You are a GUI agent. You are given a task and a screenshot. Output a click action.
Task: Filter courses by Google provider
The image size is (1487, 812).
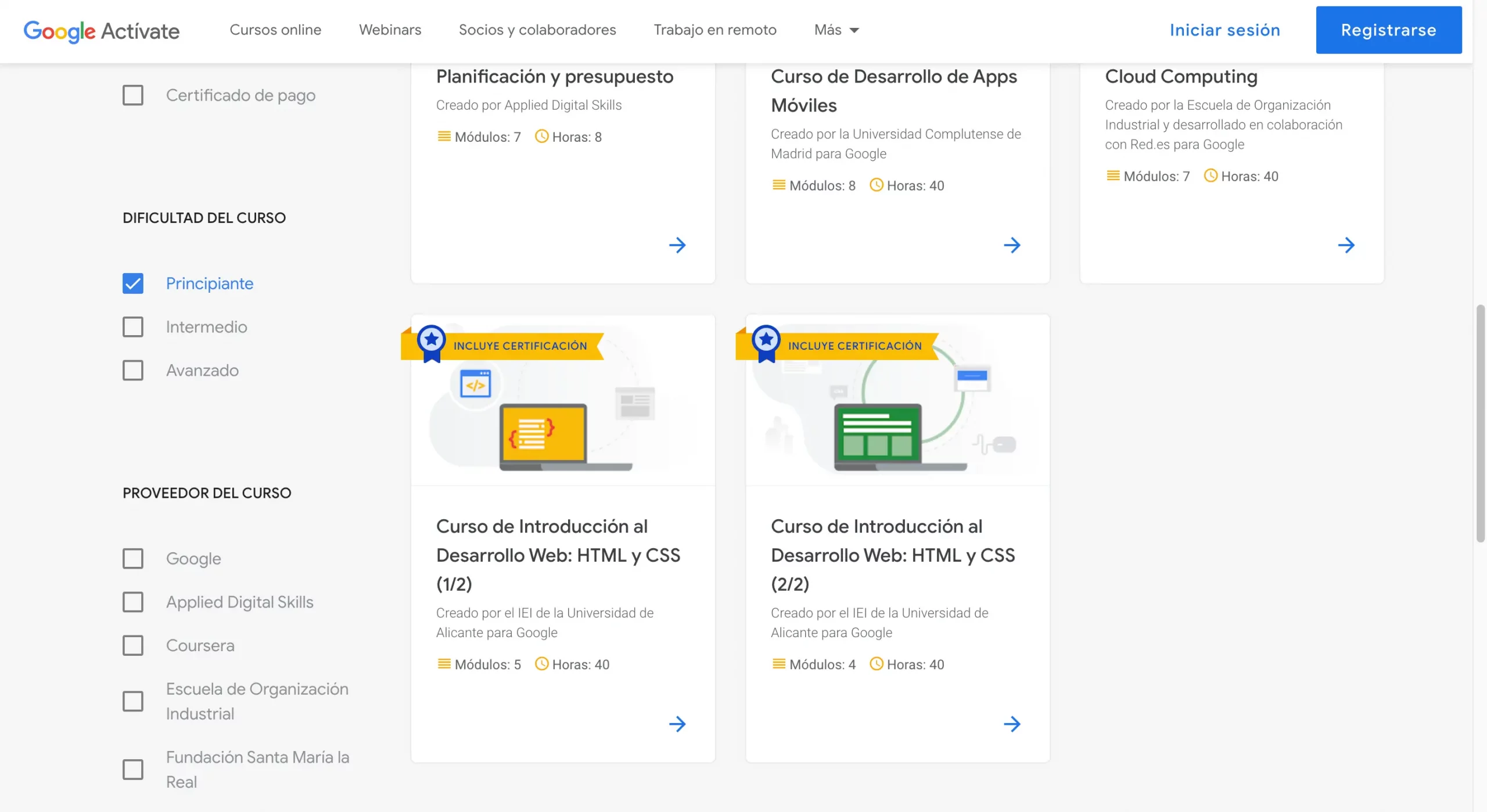(133, 559)
